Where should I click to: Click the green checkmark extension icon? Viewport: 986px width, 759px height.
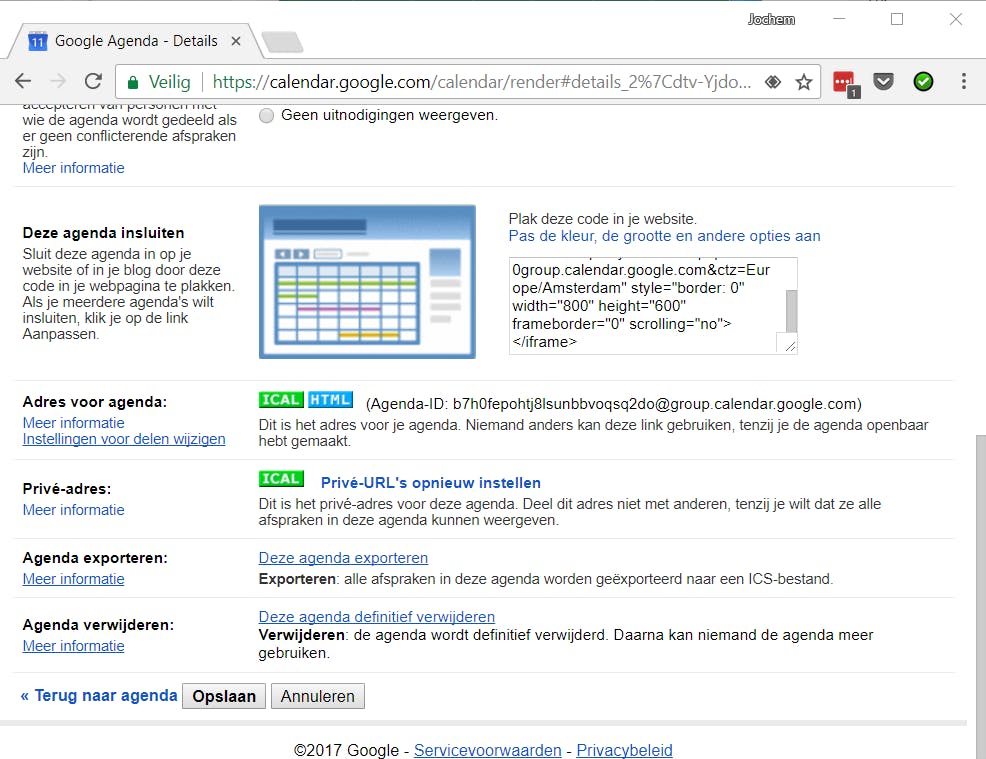point(923,81)
